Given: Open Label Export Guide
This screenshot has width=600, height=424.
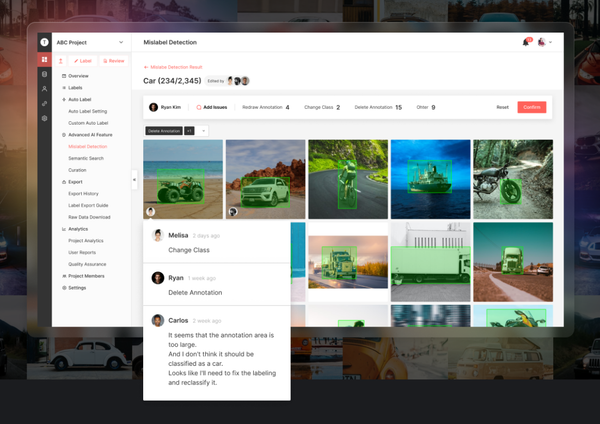Looking at the screenshot, I should pos(88,205).
